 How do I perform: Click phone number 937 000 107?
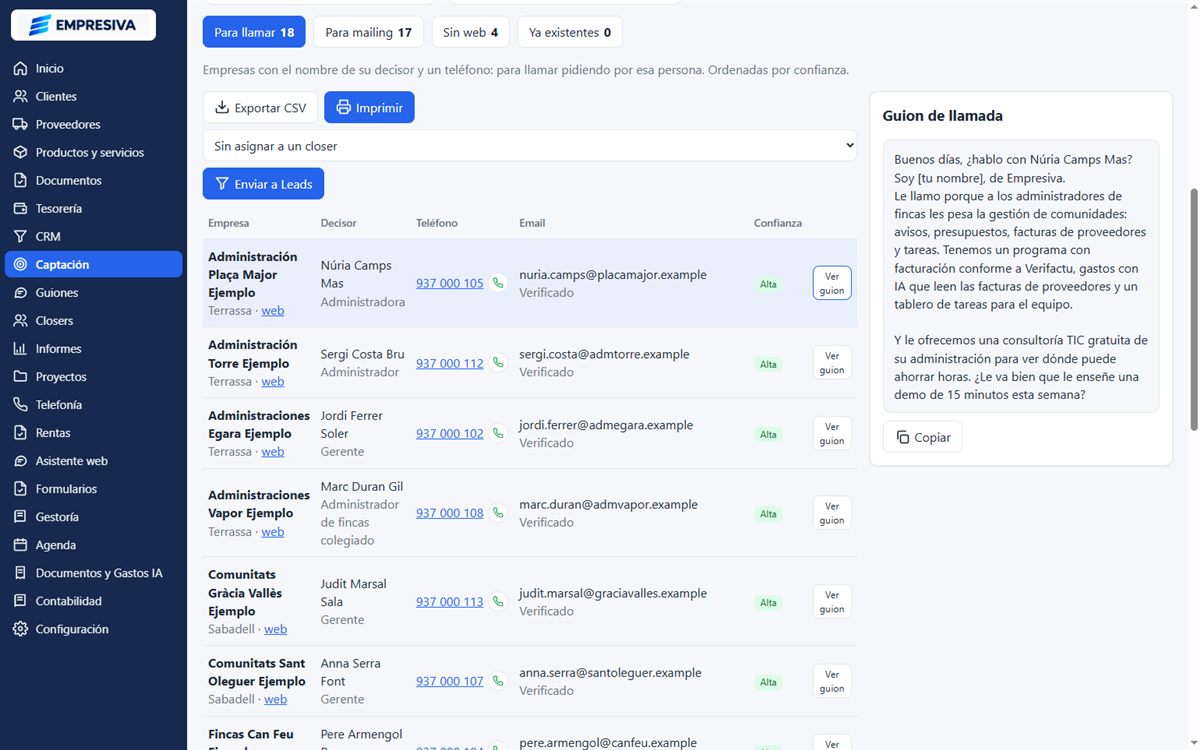(449, 682)
